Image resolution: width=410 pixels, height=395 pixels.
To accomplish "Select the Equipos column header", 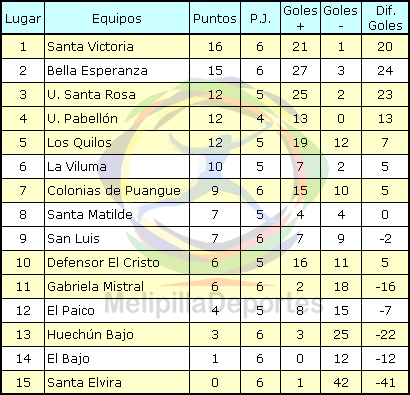I will 117,18.
